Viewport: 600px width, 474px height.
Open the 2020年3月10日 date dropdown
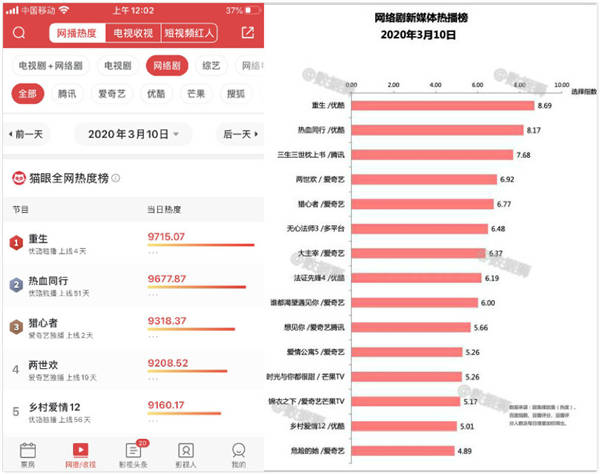132,134
